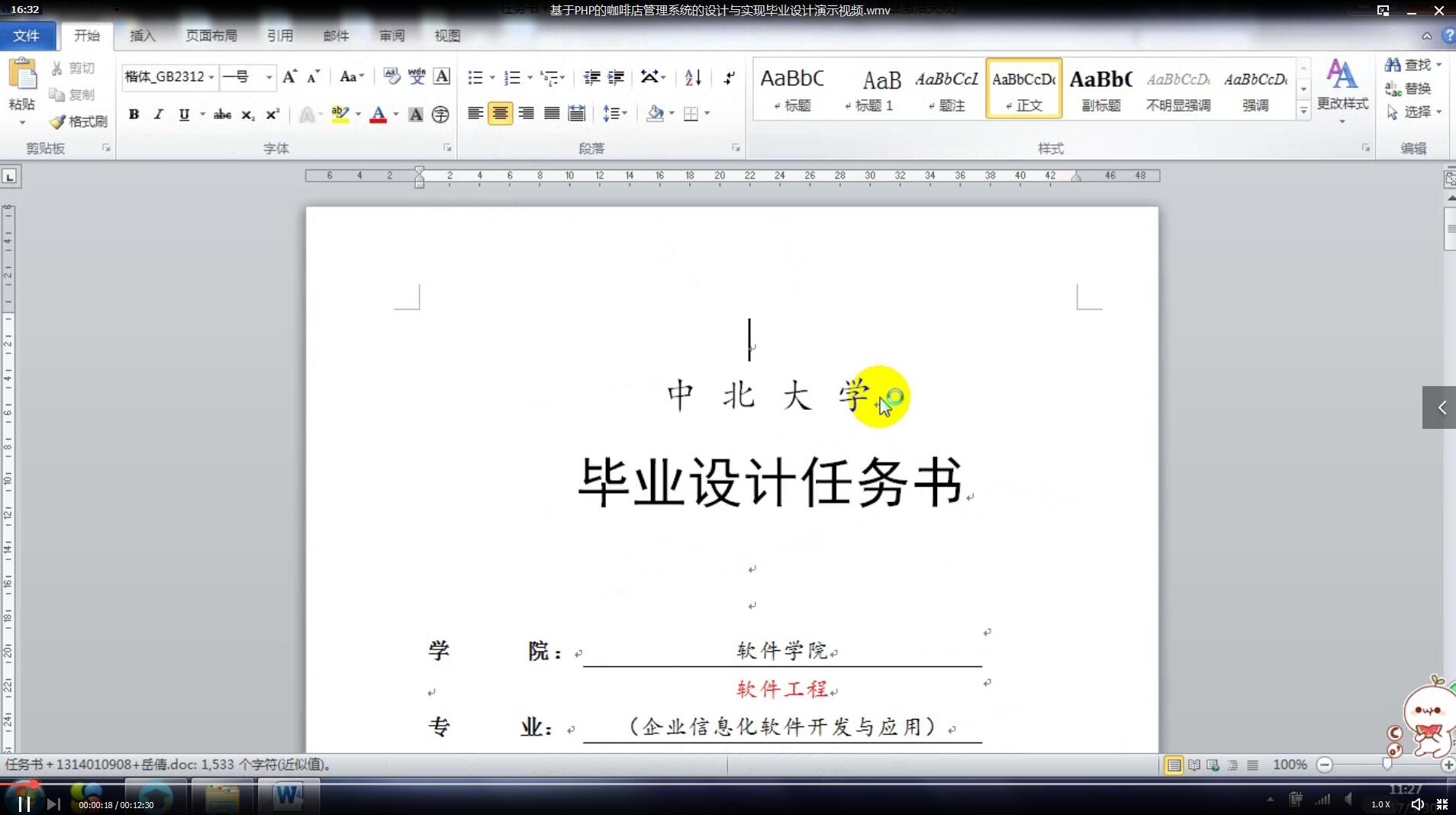This screenshot has width=1456, height=815.
Task: Toggle Align Right paragraph alignment
Action: click(526, 114)
